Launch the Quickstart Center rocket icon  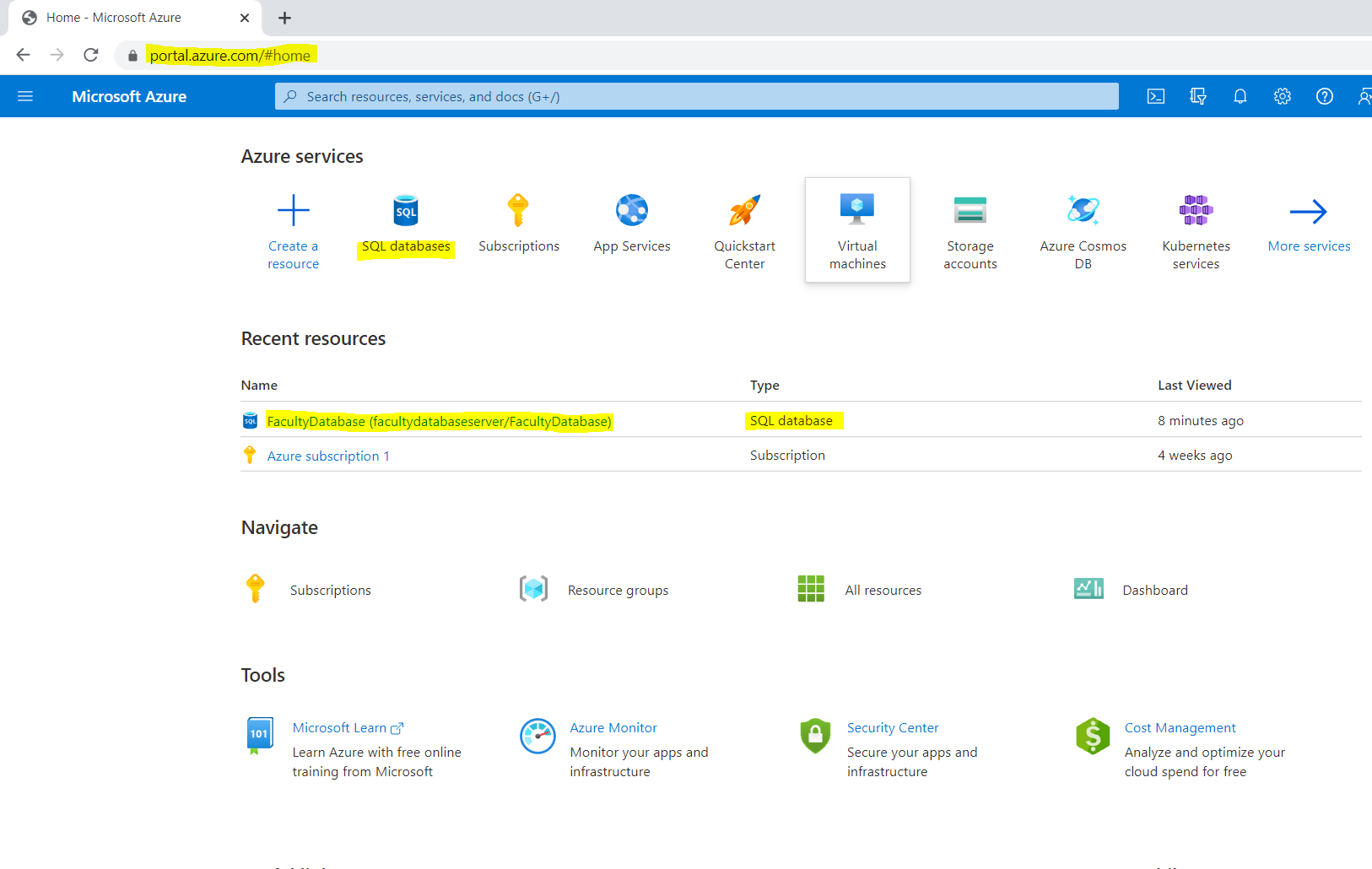click(x=745, y=210)
